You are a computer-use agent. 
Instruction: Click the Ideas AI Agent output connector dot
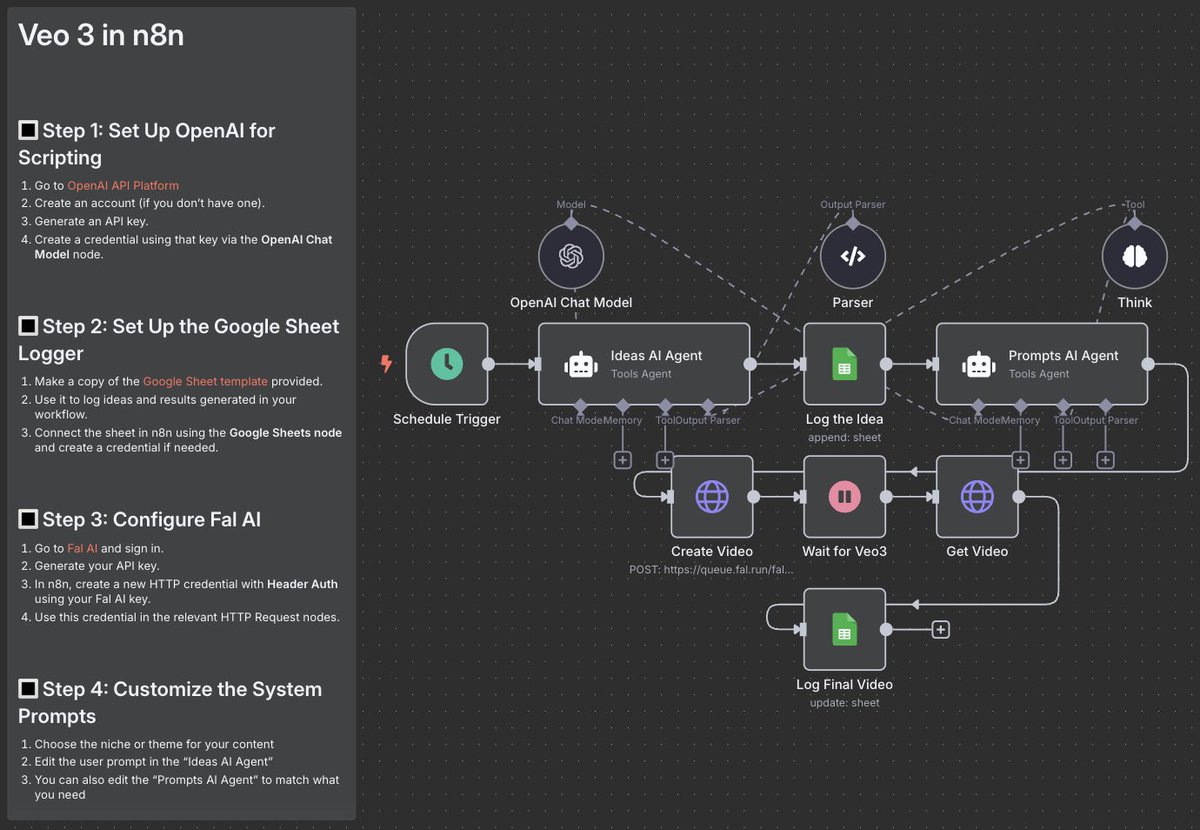pos(752,364)
